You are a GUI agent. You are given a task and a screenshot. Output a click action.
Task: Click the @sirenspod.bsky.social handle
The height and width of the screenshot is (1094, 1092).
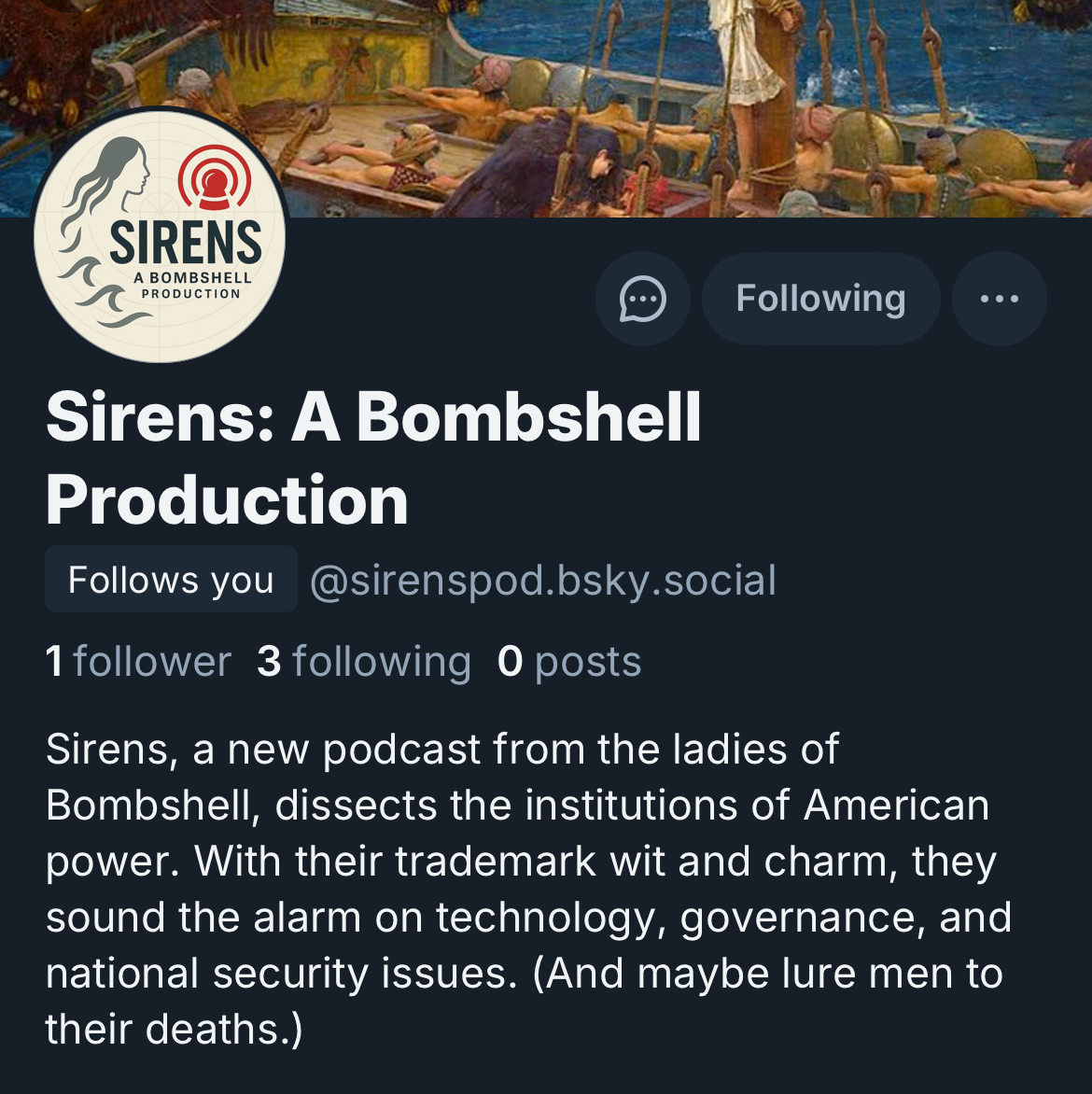(542, 581)
